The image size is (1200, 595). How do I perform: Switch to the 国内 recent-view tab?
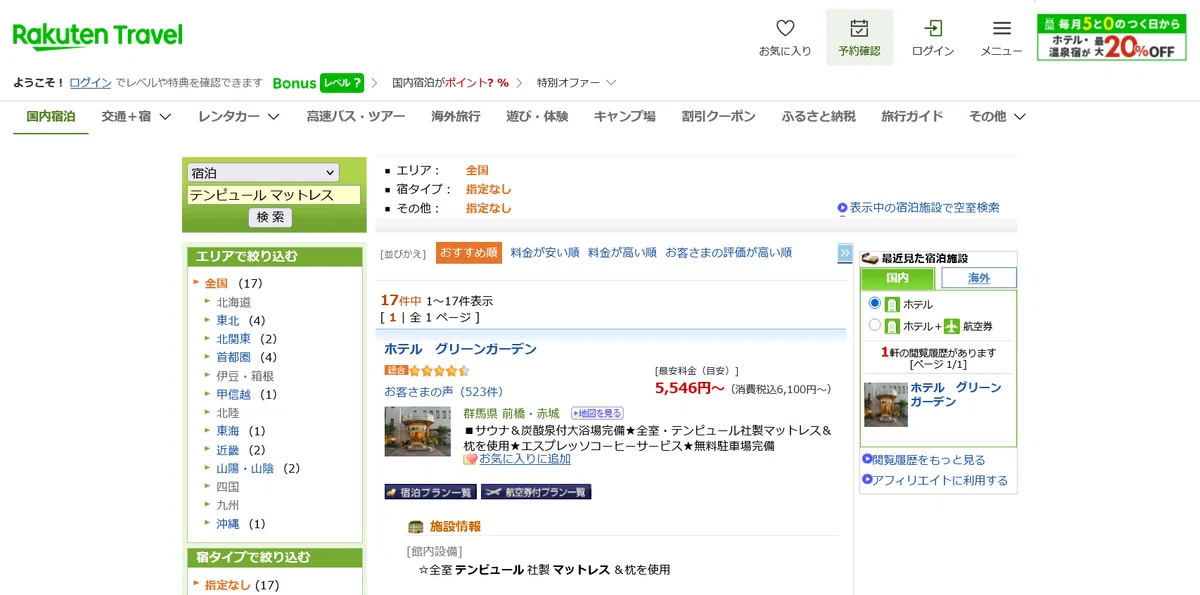pyautogui.click(x=898, y=278)
